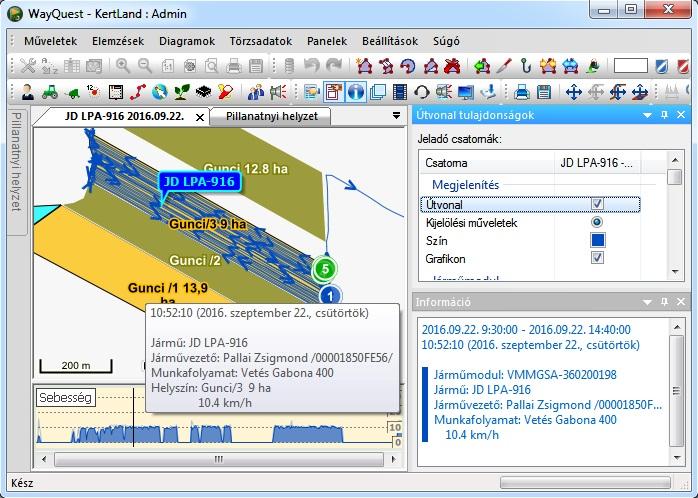Open the Információ panel dropdown arrow
This screenshot has width=698, height=498.
coord(647,302)
